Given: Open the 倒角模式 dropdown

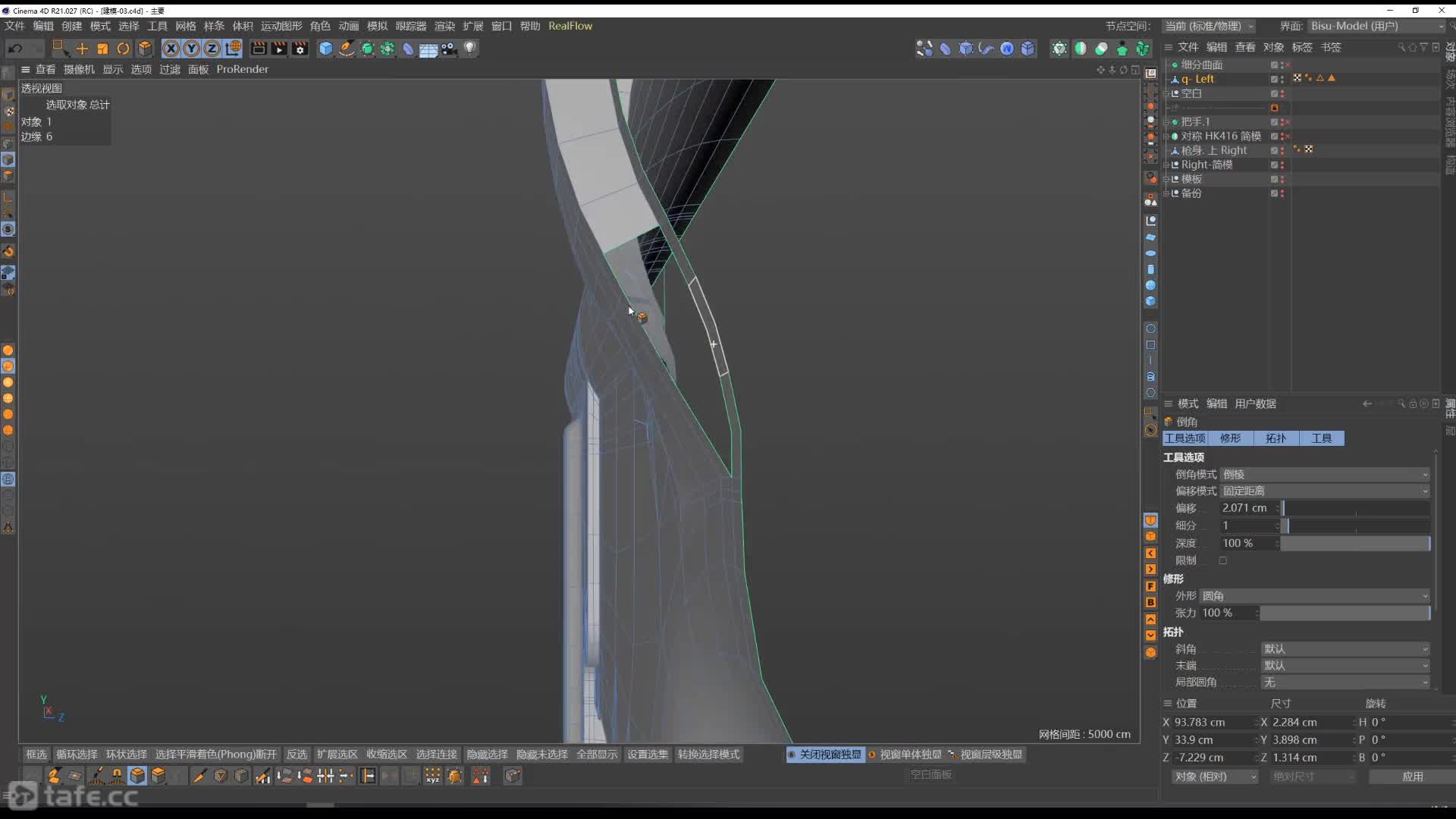Looking at the screenshot, I should click(1325, 474).
